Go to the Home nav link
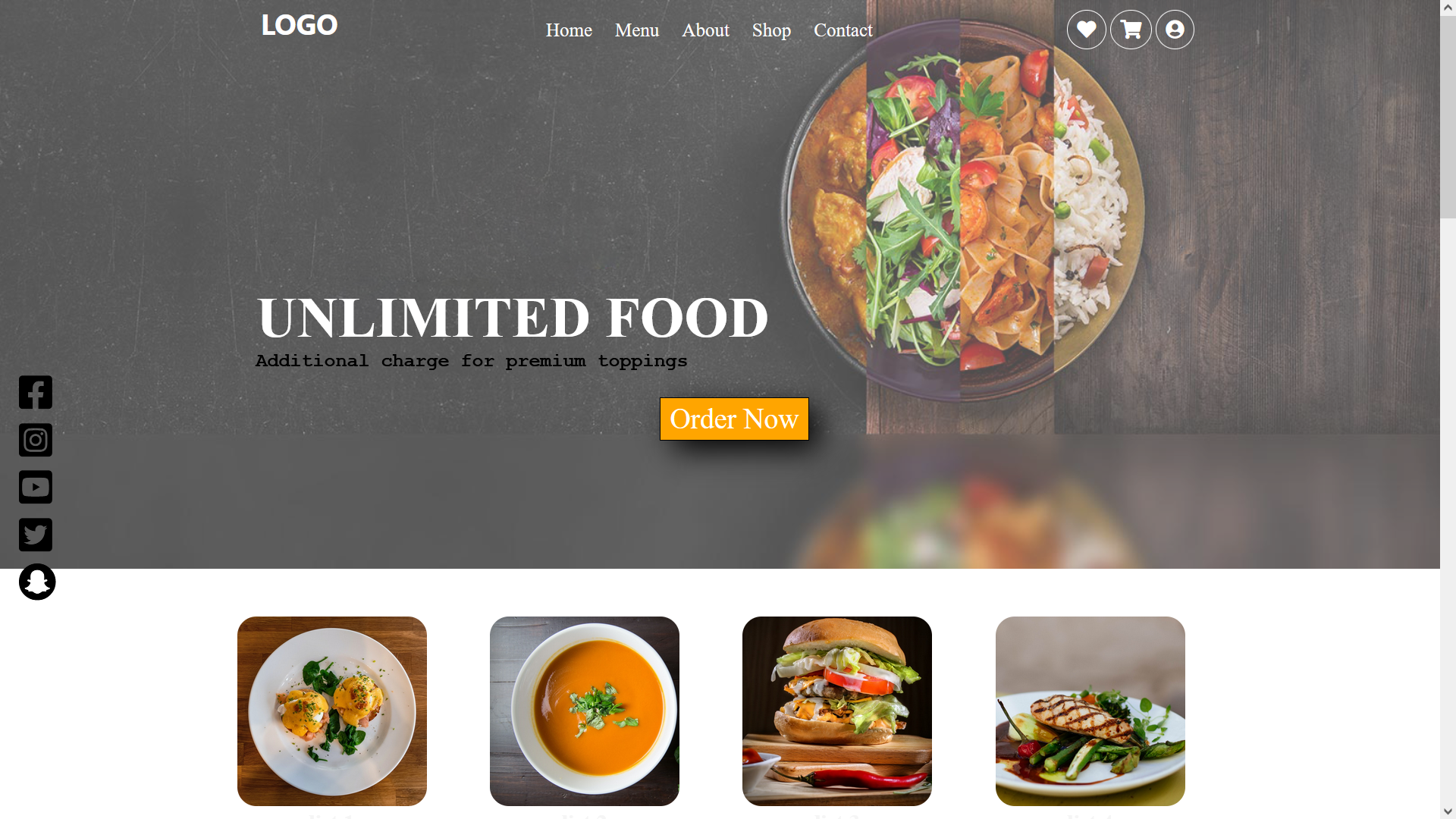The width and height of the screenshot is (1456, 819). click(569, 30)
